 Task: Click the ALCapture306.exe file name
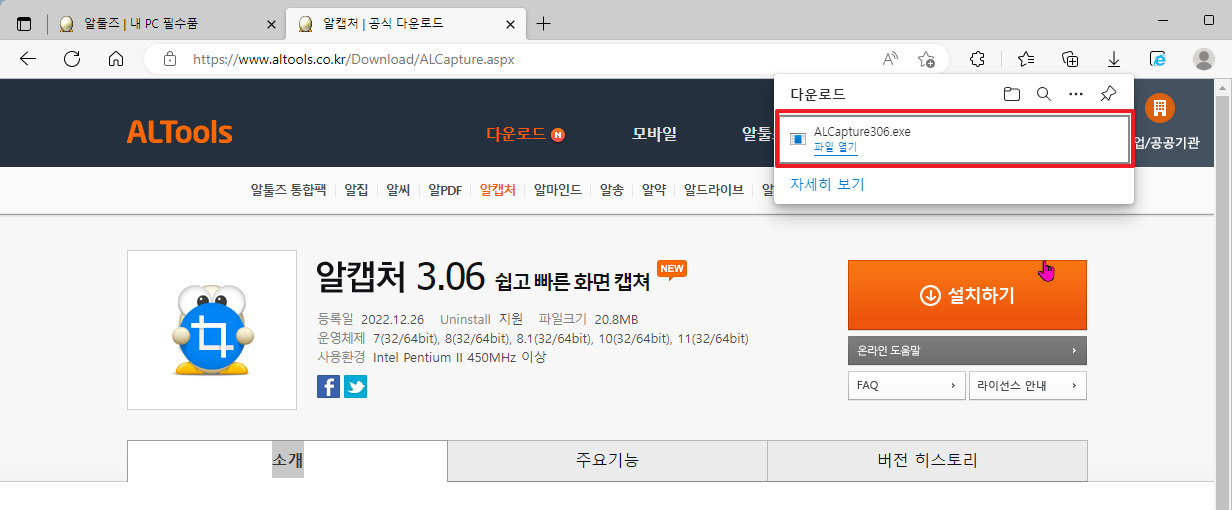(x=862, y=131)
